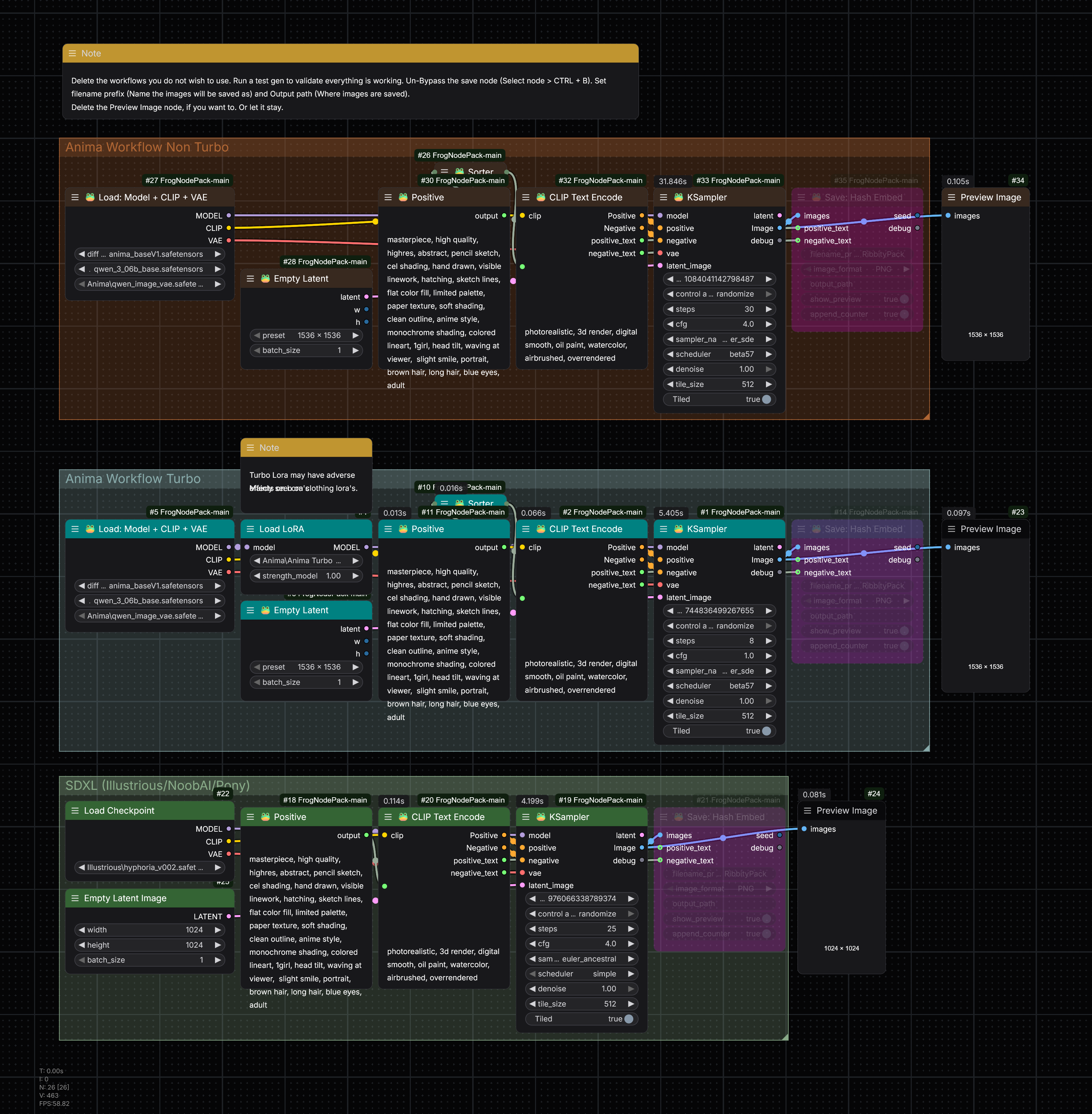Increase batch_size arrow in Turbo Empty Latent

coord(355,682)
